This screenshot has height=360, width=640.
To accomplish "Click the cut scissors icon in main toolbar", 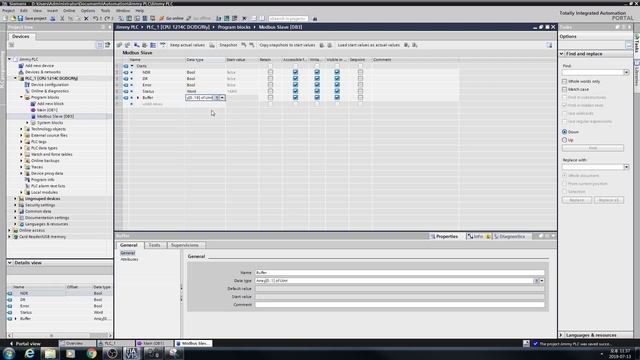I will click(62, 18).
